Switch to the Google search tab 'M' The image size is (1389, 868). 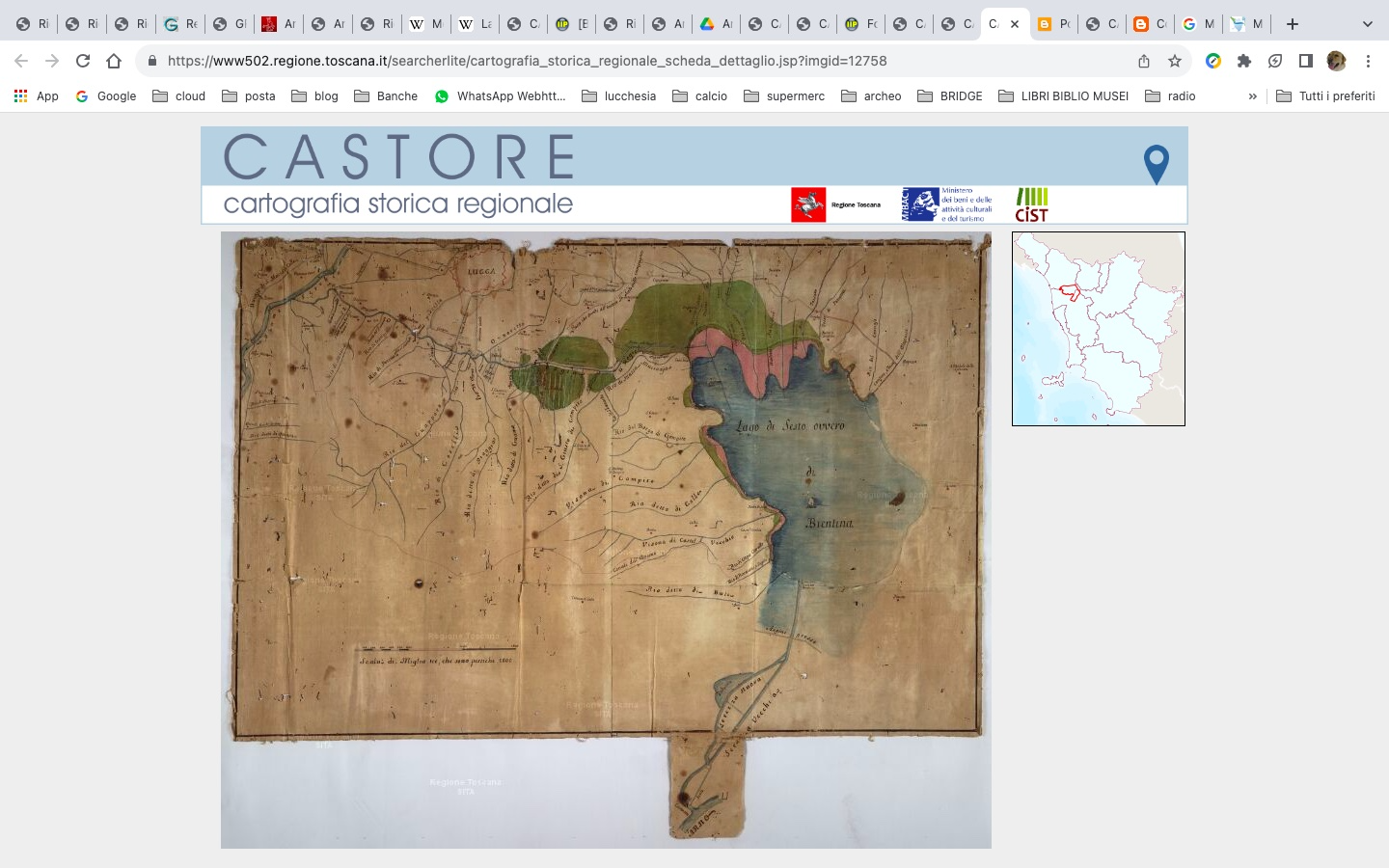(1198, 24)
